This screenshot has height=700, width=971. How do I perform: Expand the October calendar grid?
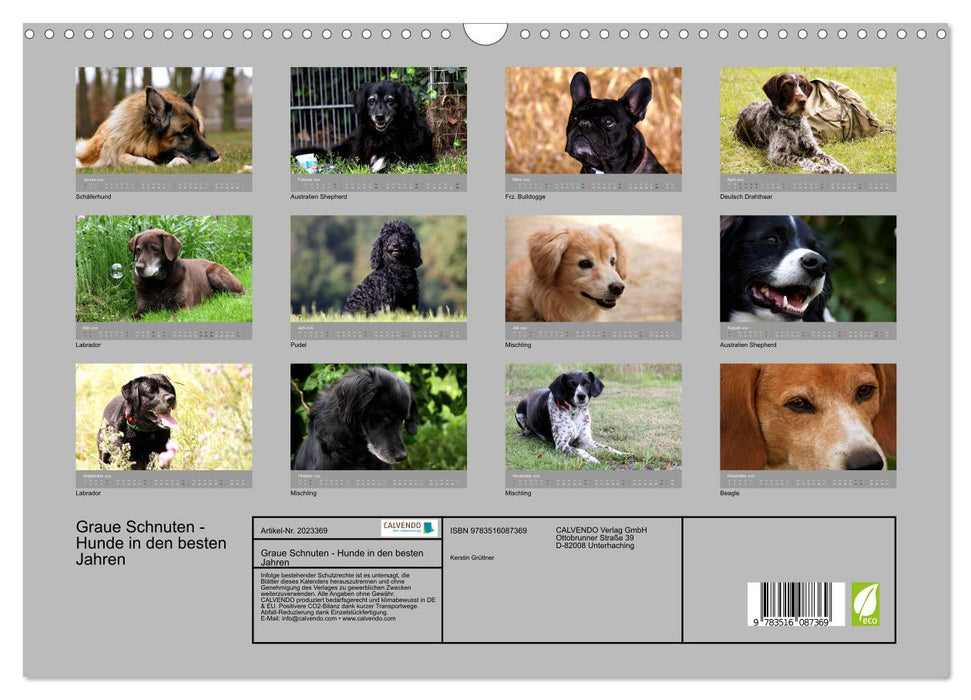tap(378, 480)
